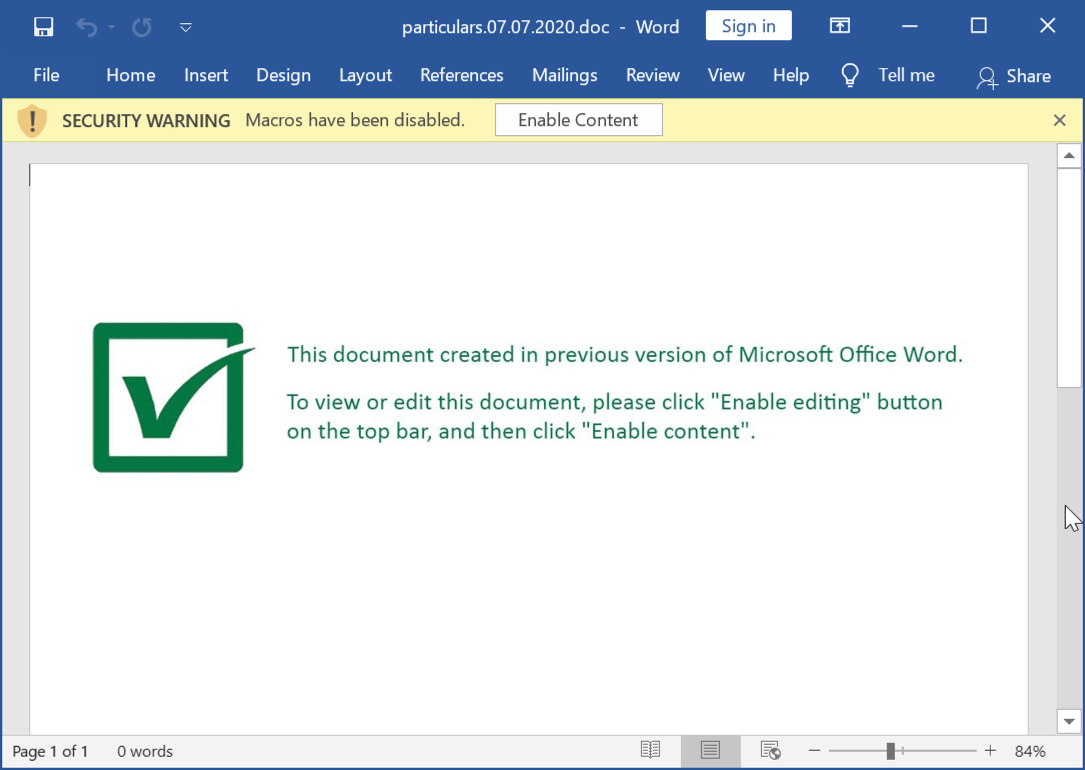Open the Ribbon Display Options icon

click(840, 26)
